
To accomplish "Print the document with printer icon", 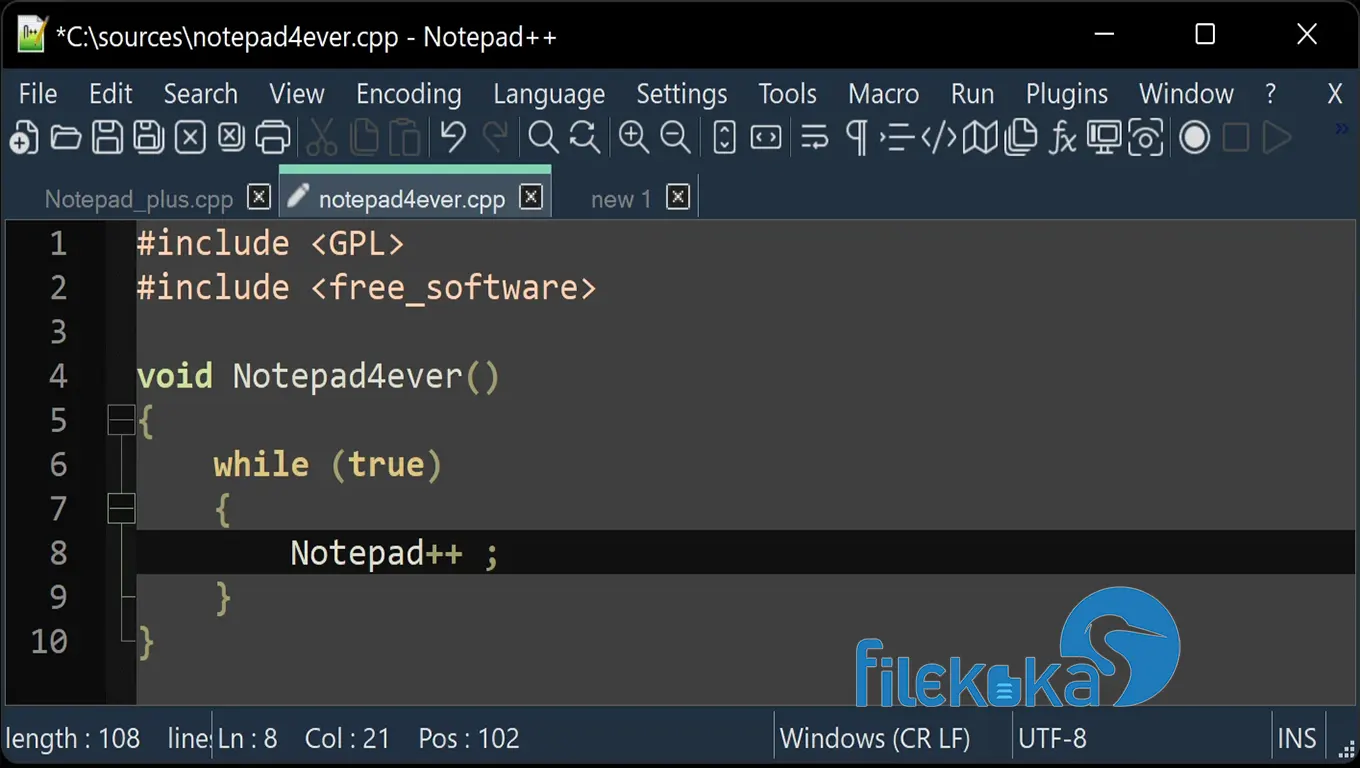I will coord(273,137).
